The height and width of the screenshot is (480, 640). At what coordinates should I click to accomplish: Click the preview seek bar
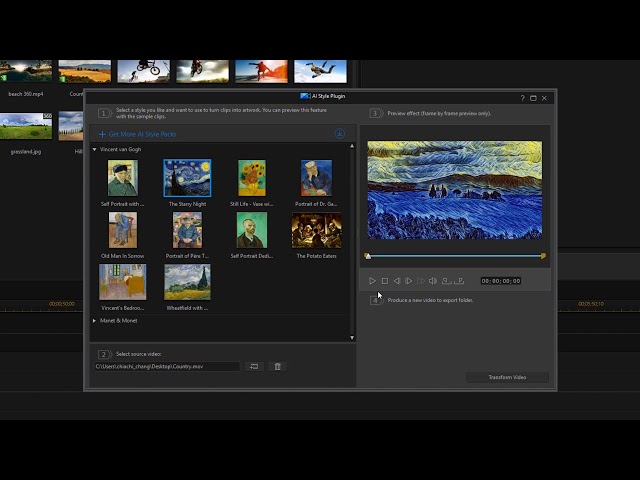pos(455,256)
